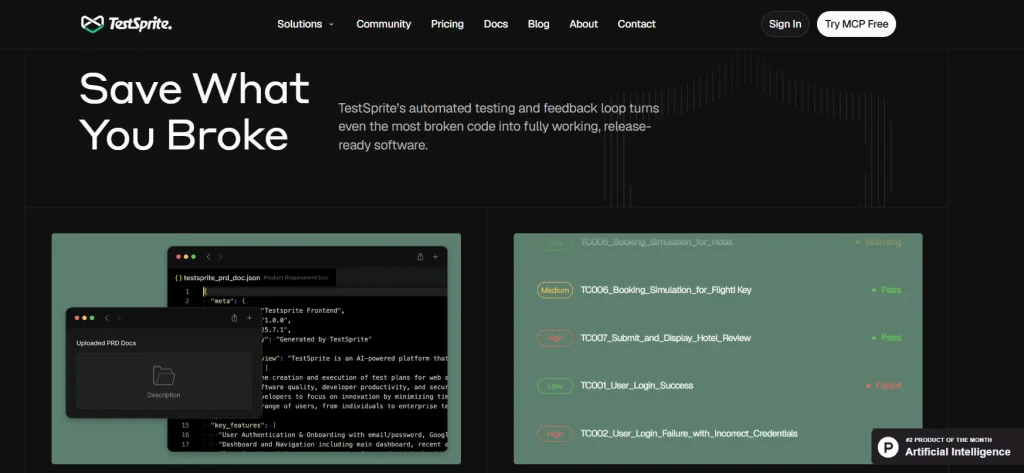Select the TC001_User_Login_Success test row
This screenshot has width=1024, height=473.
[x=636, y=385]
